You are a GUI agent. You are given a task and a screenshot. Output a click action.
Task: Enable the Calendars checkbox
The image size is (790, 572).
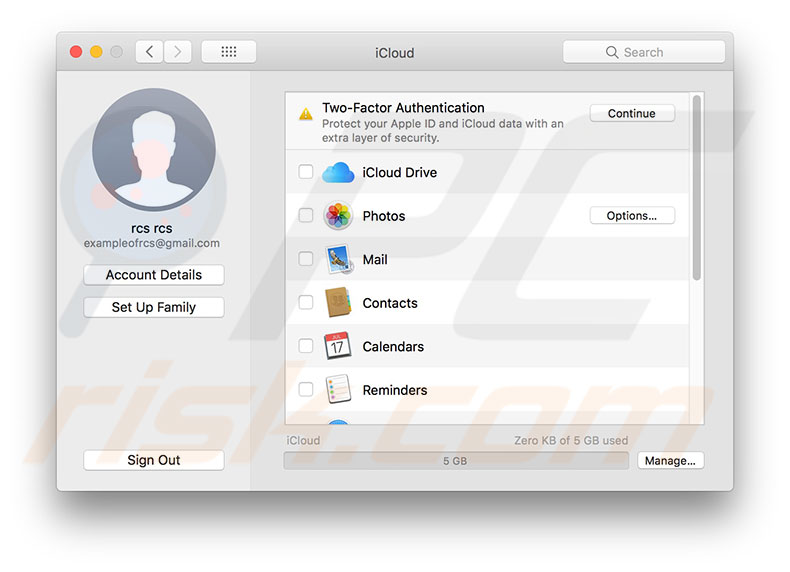click(x=305, y=346)
